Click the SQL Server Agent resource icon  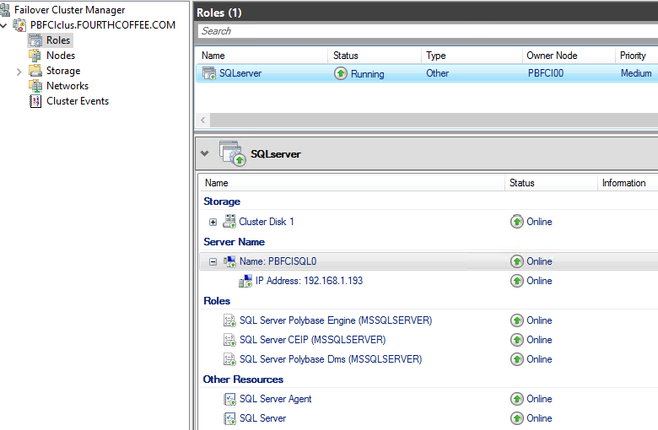click(230, 399)
